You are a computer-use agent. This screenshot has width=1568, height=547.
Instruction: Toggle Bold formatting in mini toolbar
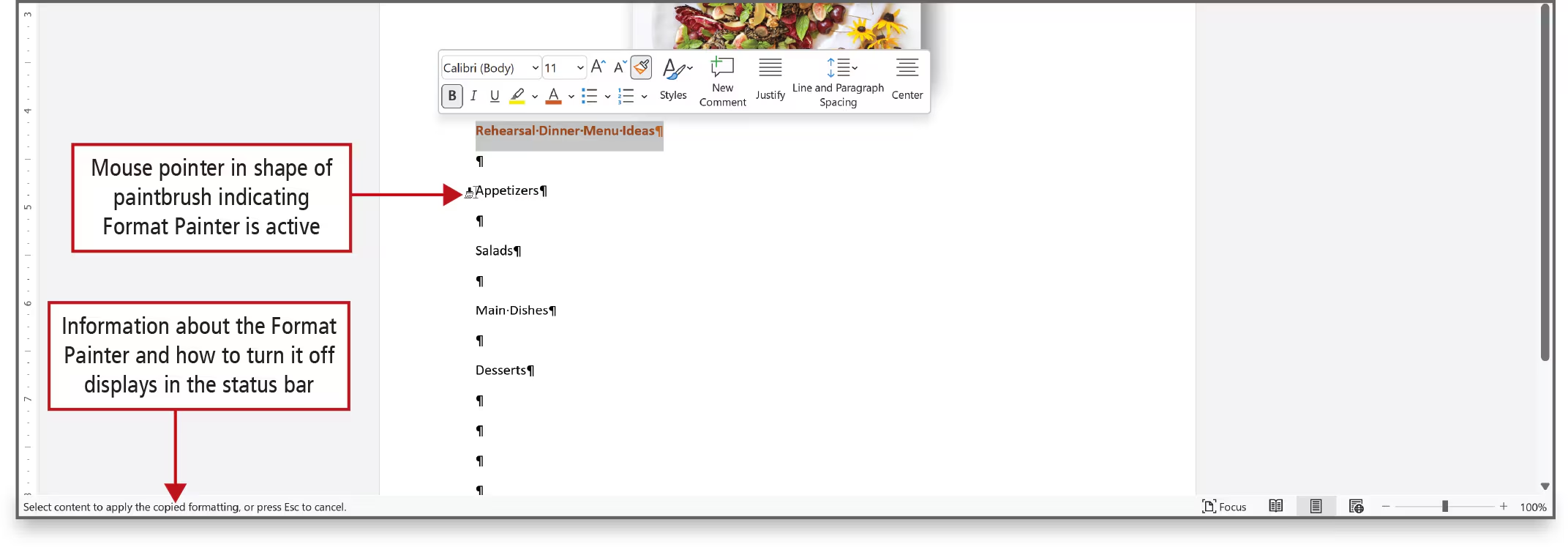click(x=452, y=96)
